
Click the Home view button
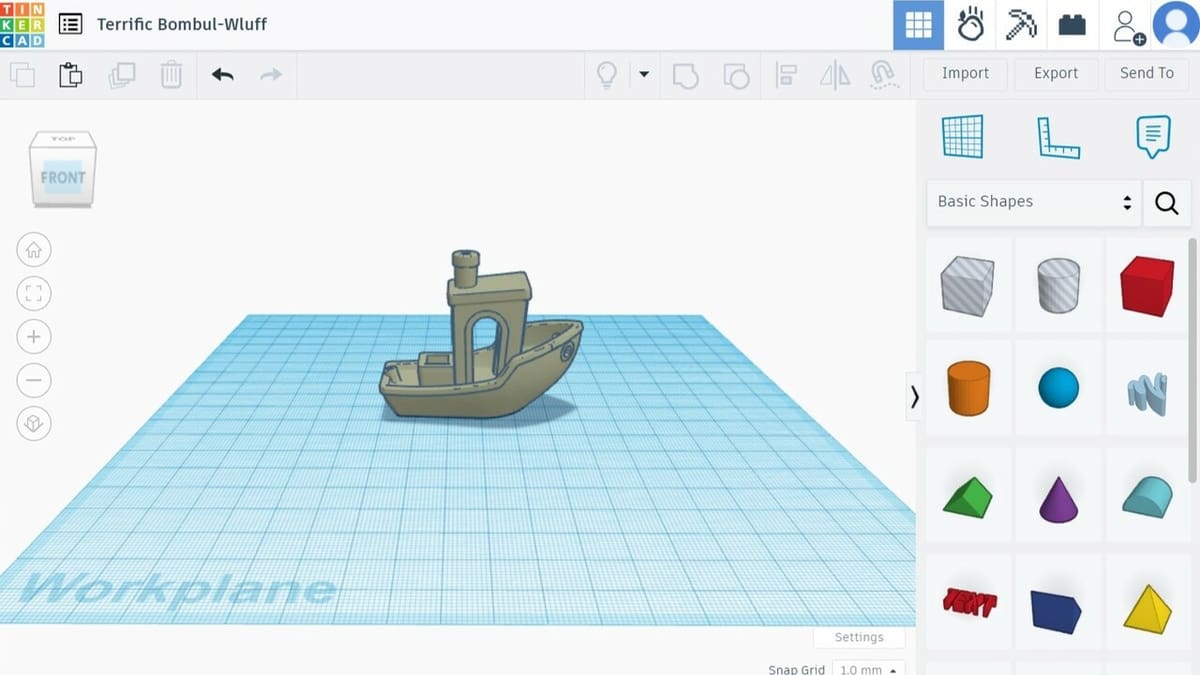click(34, 250)
